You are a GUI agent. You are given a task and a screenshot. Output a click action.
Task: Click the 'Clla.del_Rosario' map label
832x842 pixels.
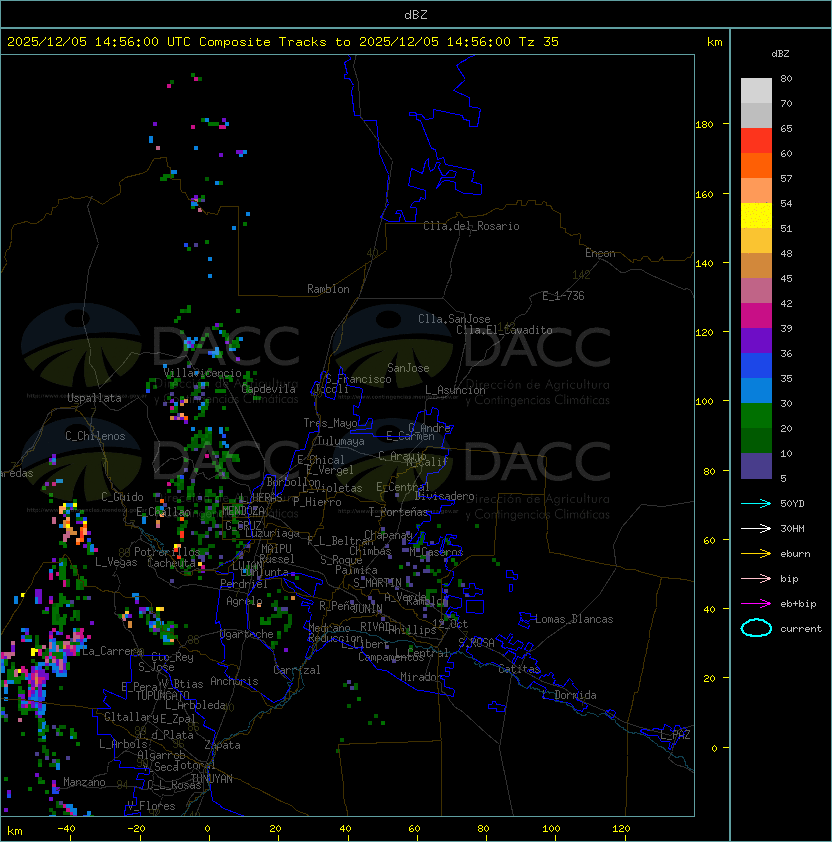[471, 226]
